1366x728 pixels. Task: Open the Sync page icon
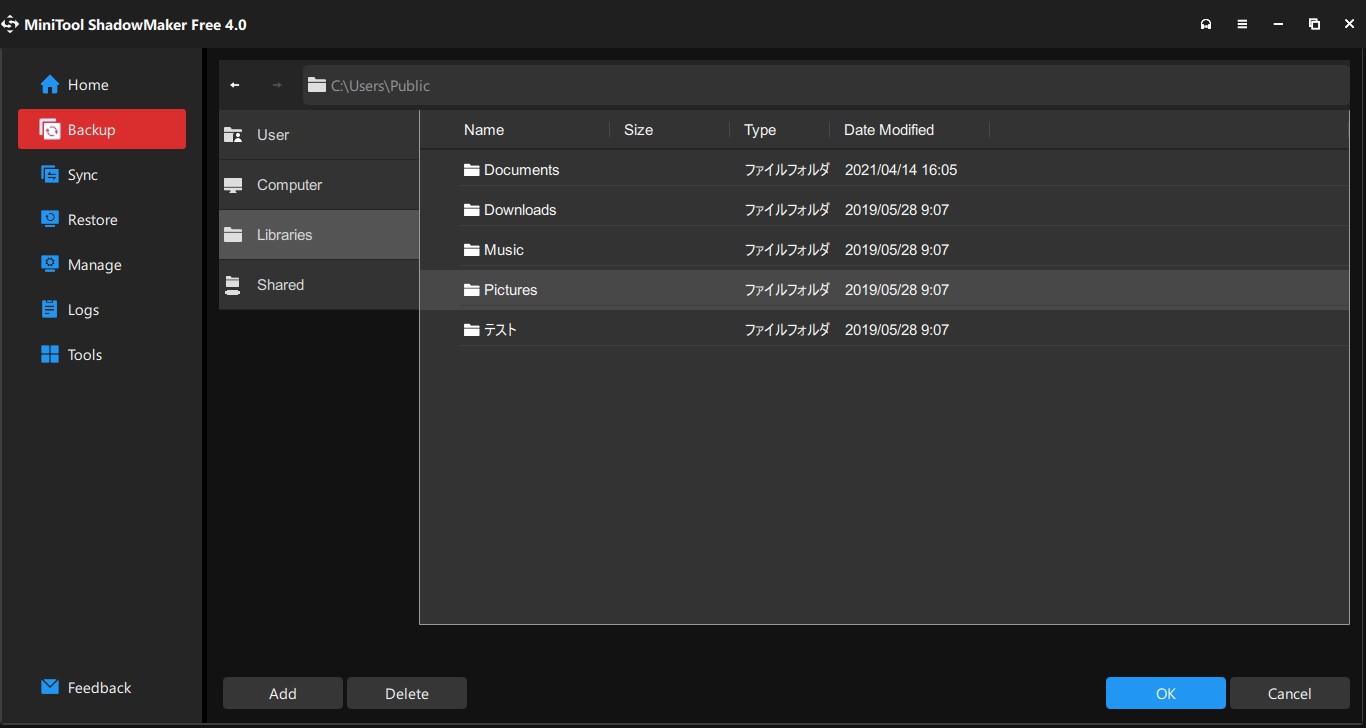tap(50, 175)
